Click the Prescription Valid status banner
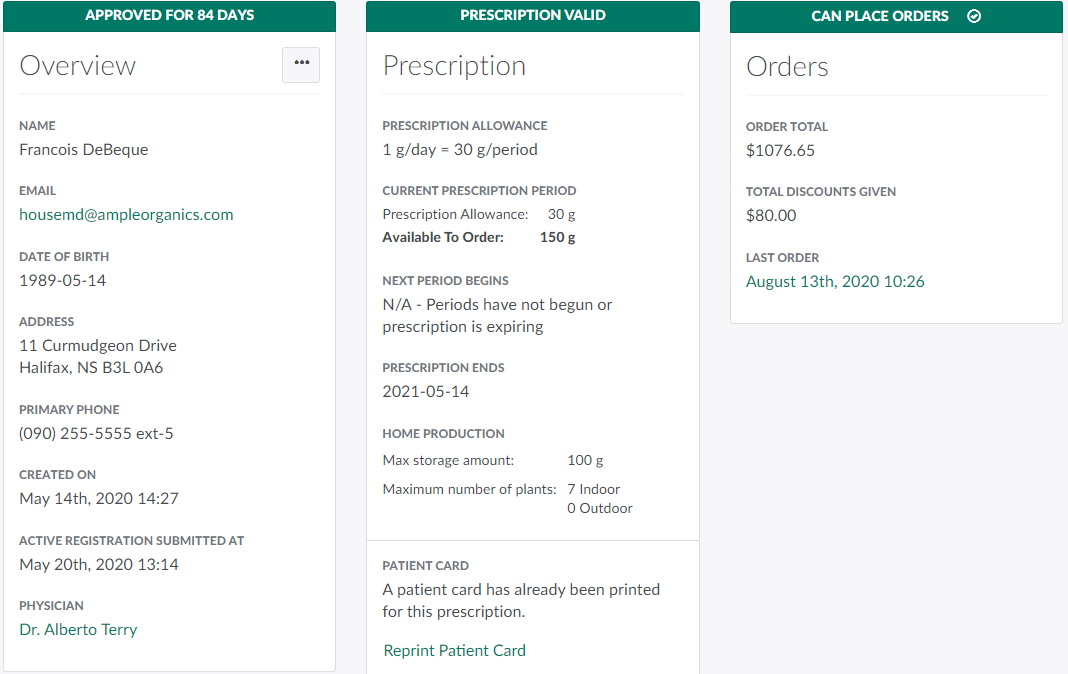Viewport: 1068px width, 674px height. coord(532,16)
